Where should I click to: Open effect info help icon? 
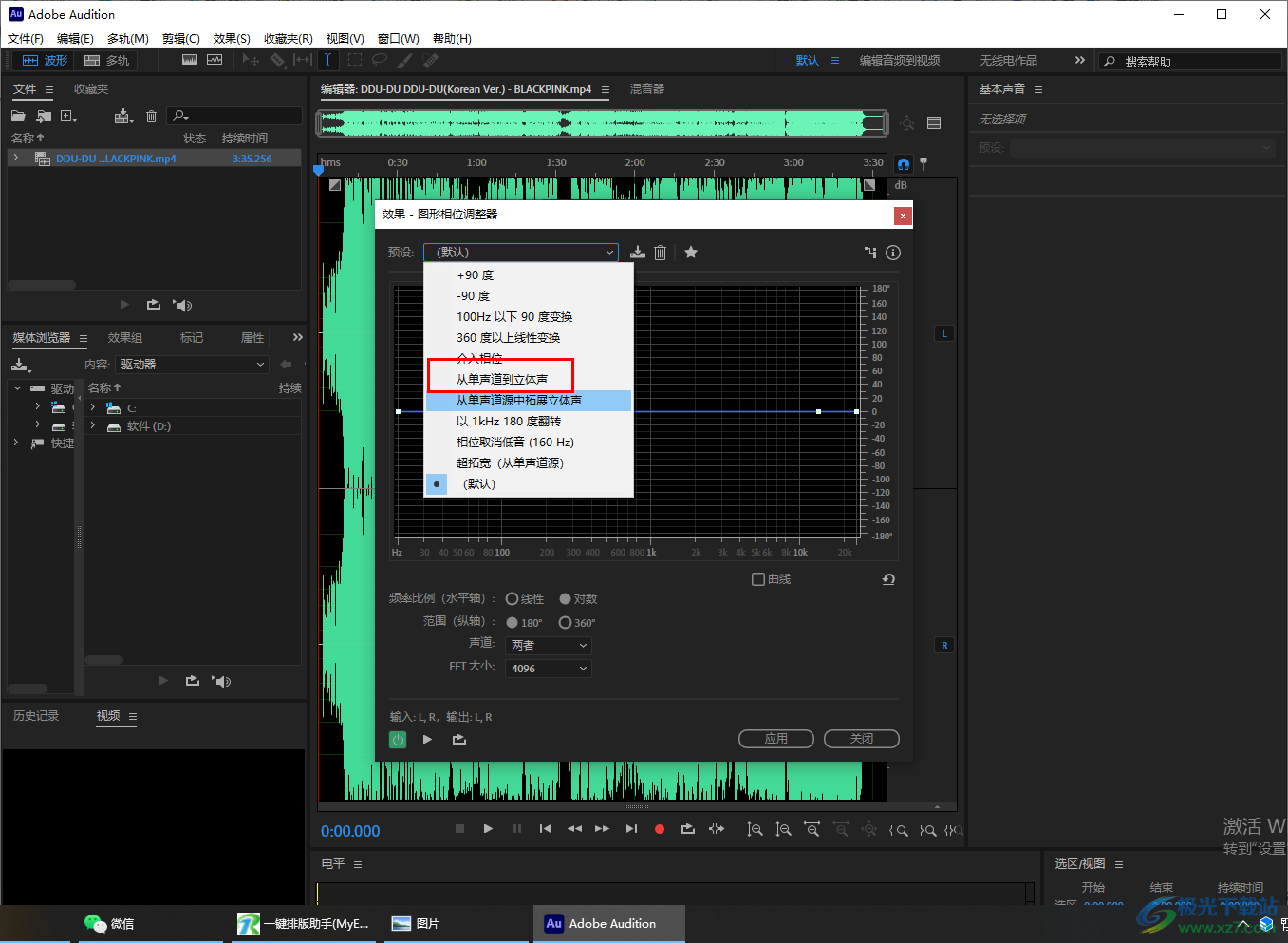(x=893, y=253)
